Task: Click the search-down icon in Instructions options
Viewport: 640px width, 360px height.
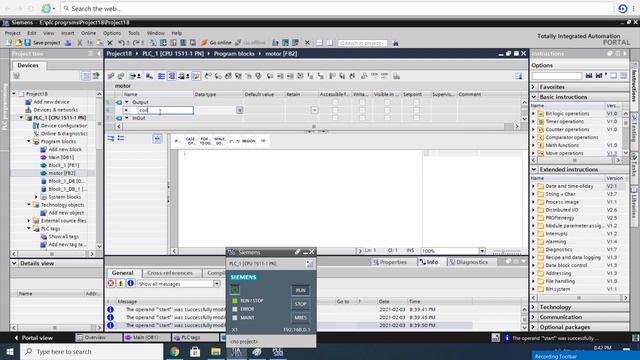Action: [589, 76]
